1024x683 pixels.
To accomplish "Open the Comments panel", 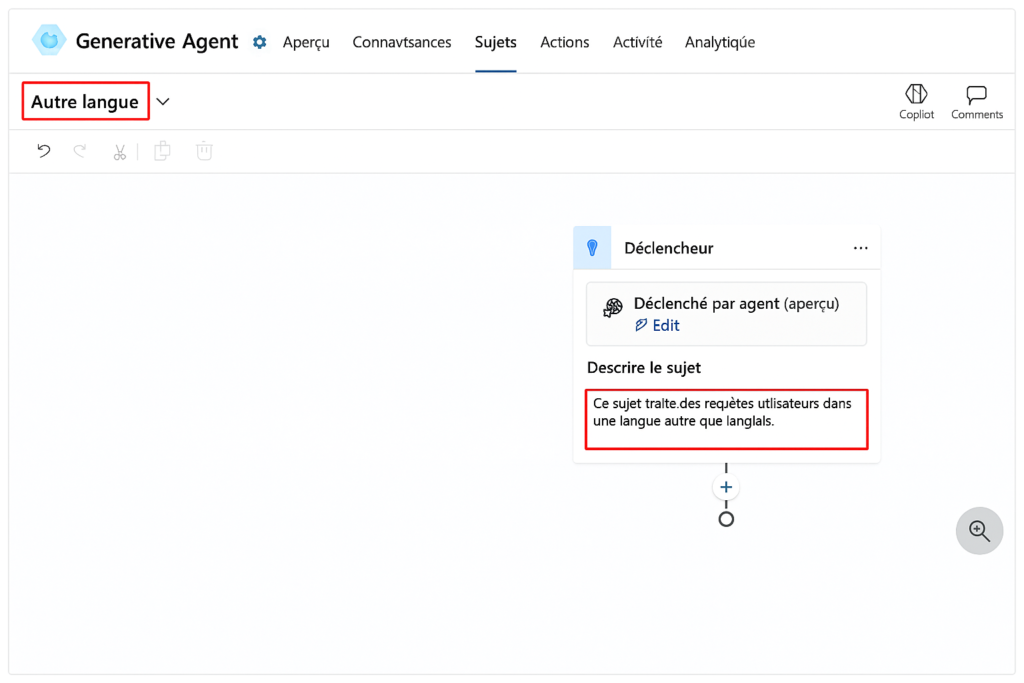I will pos(976,101).
